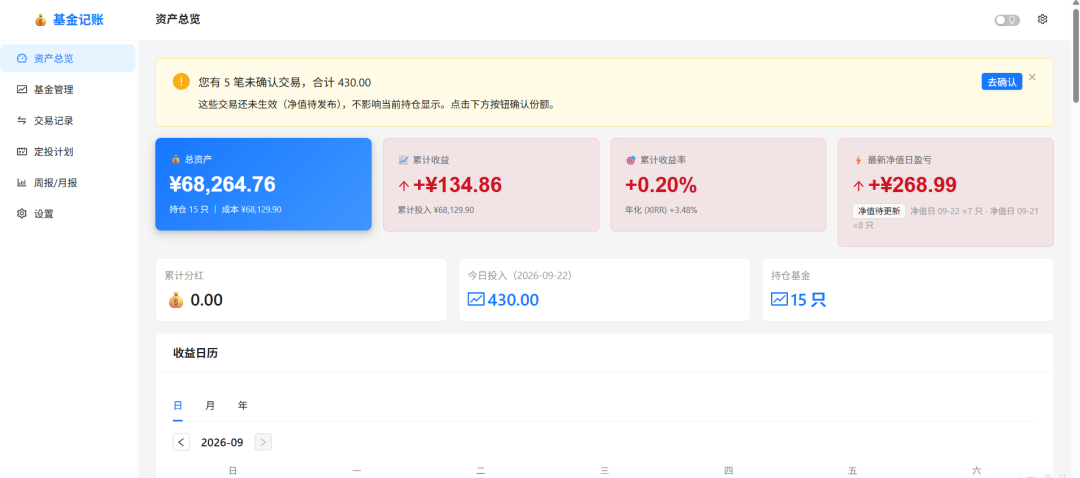Viewport: 1080px width, 478px height.
Task: Click the calendar icon beside 定投计划
Action: pos(21,152)
